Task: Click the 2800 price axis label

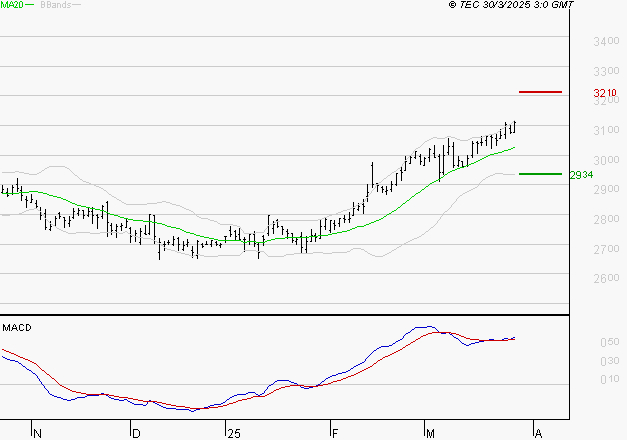Action: coord(606,219)
